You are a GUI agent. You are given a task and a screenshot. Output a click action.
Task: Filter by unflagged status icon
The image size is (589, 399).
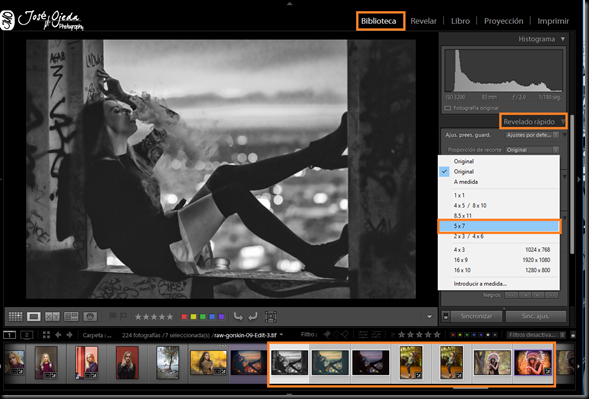[336, 334]
